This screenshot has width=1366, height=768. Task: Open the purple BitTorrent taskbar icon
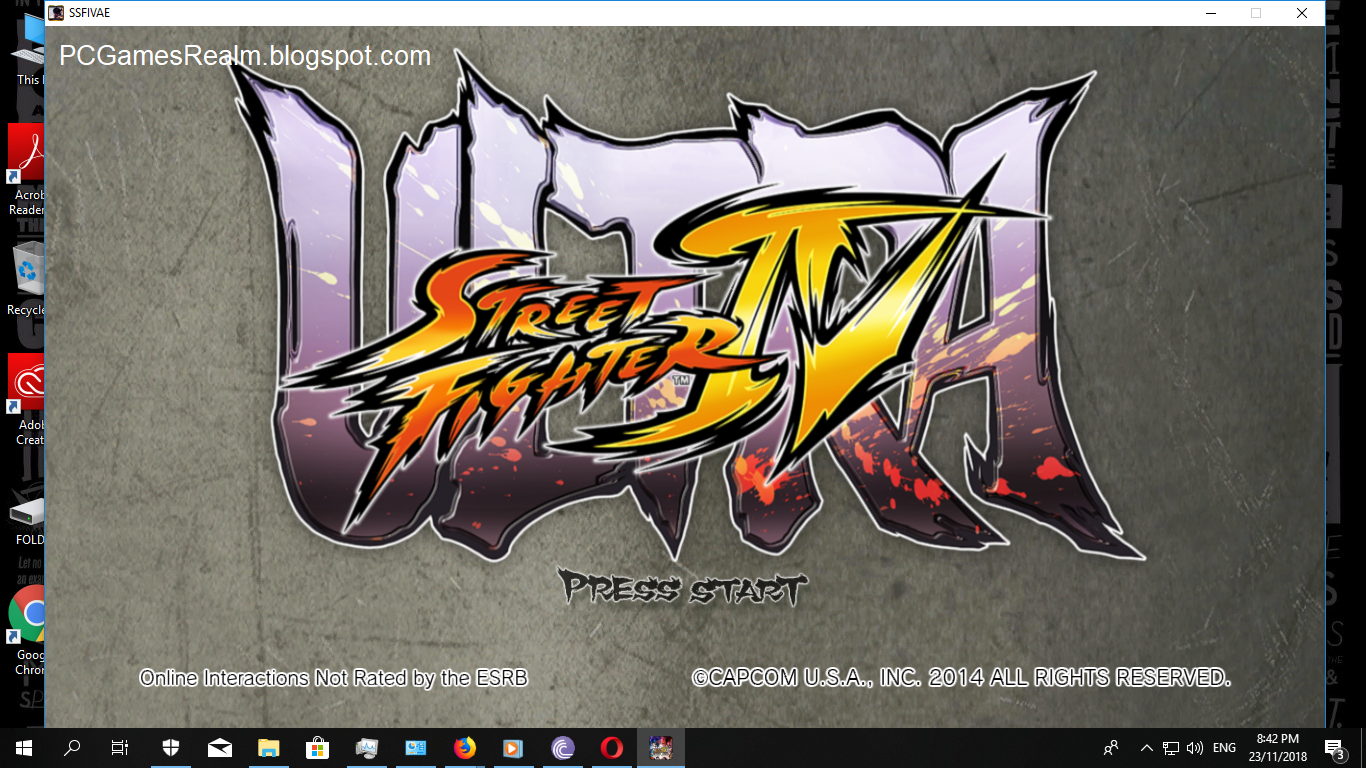(563, 747)
